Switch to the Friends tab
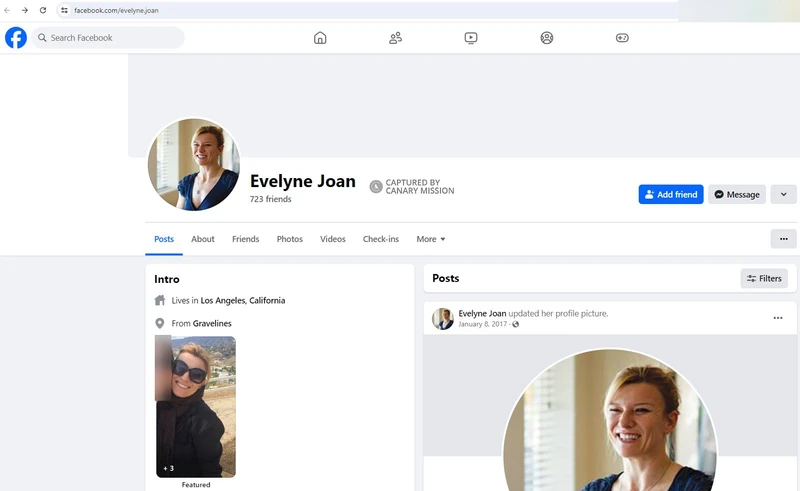This screenshot has height=491, width=800. point(245,239)
